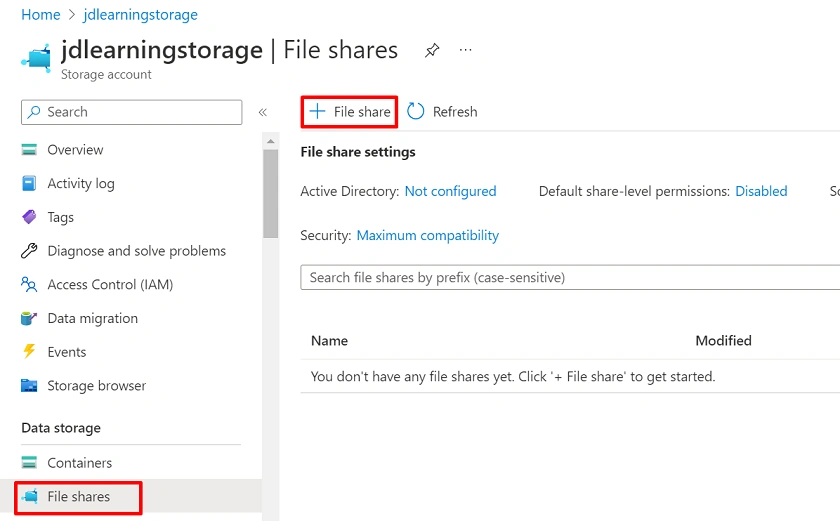Screen dimensions: 840x521
Task: Select Events in sidebar menu
Action: point(66,352)
